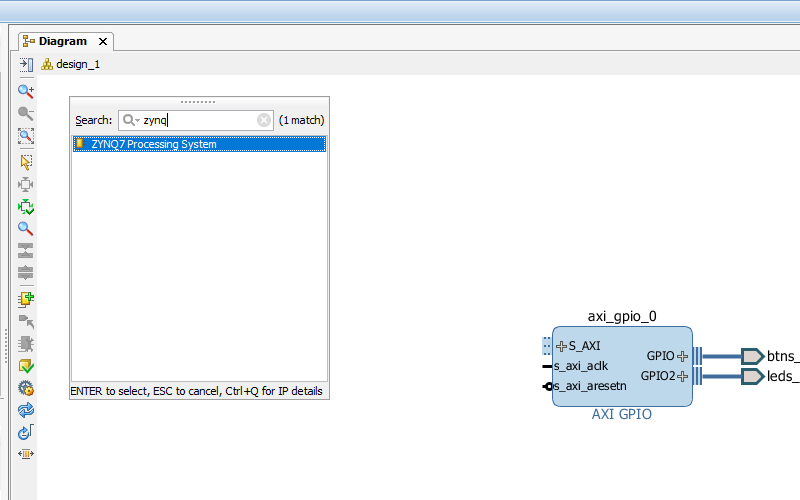
Task: Click the Make Connection icon
Action: tap(26, 322)
